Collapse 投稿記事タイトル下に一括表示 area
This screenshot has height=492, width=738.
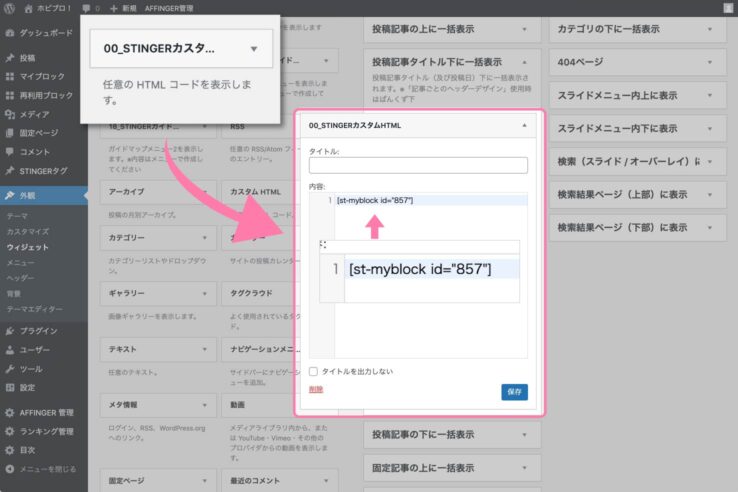pos(524,62)
